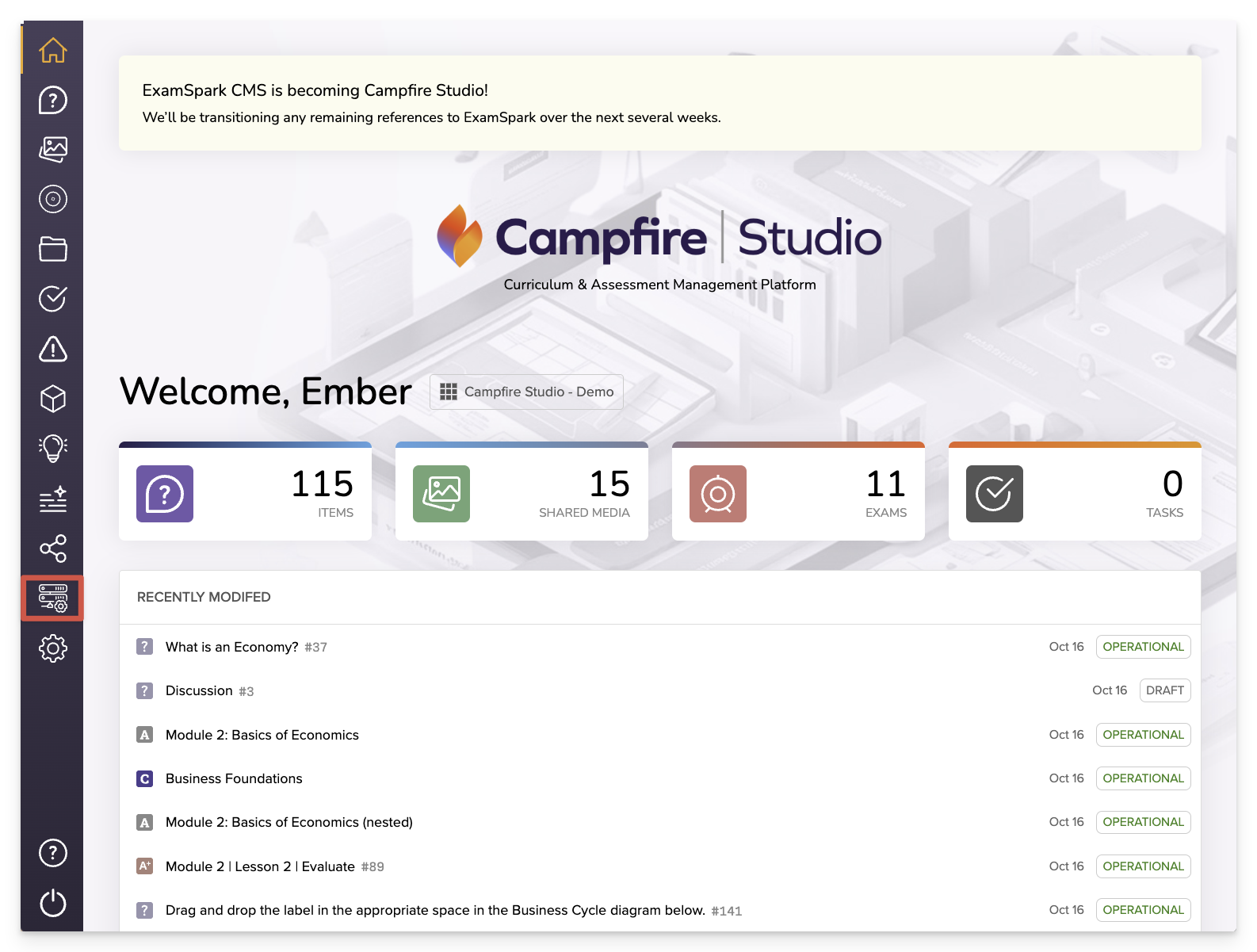Click the DRAFT status badge on Discussion
Viewport: 1257px width, 952px height.
pos(1164,690)
